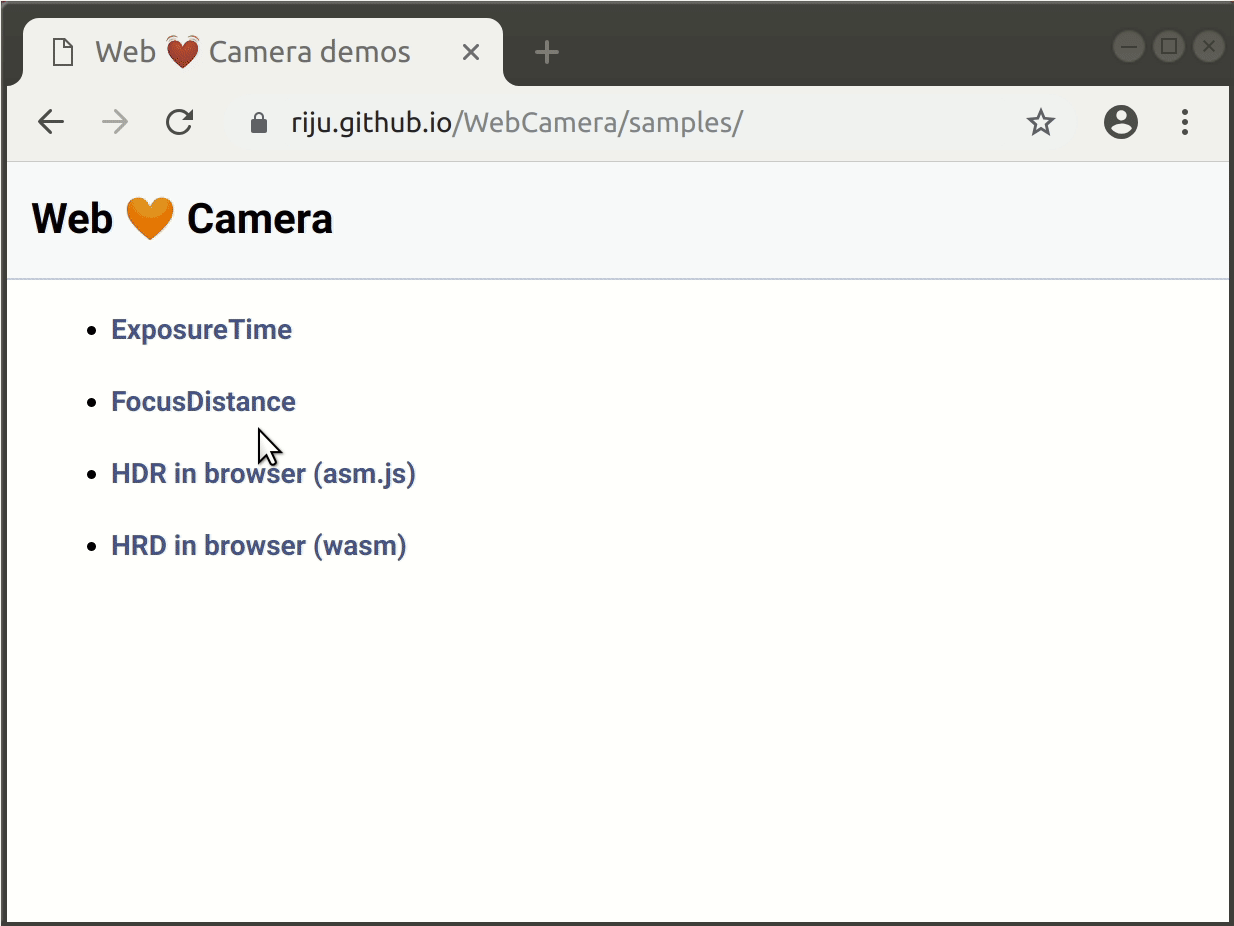
Task: Reload the current page
Action: (179, 123)
